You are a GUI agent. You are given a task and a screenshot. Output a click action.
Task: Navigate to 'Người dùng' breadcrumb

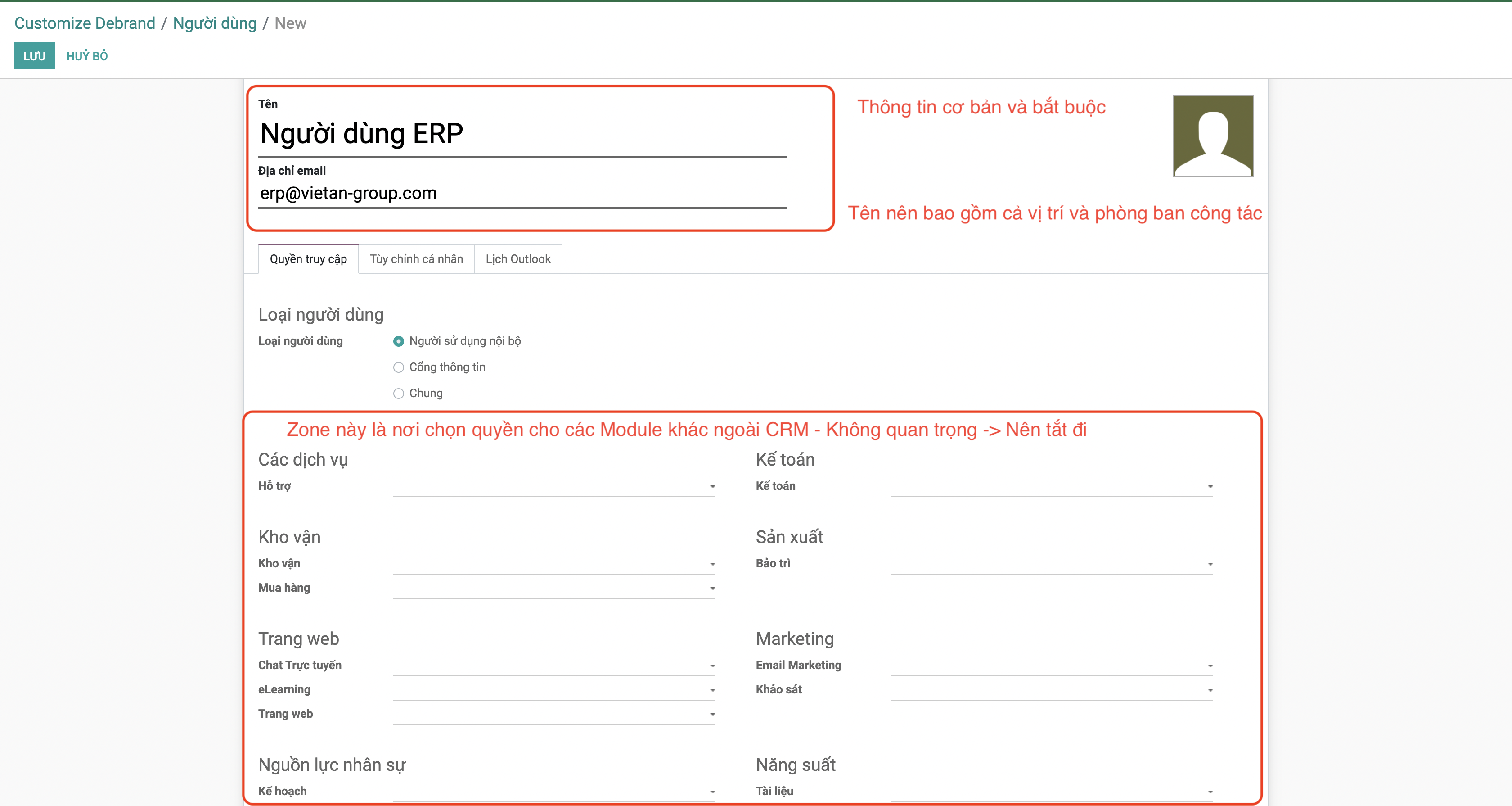click(x=215, y=23)
